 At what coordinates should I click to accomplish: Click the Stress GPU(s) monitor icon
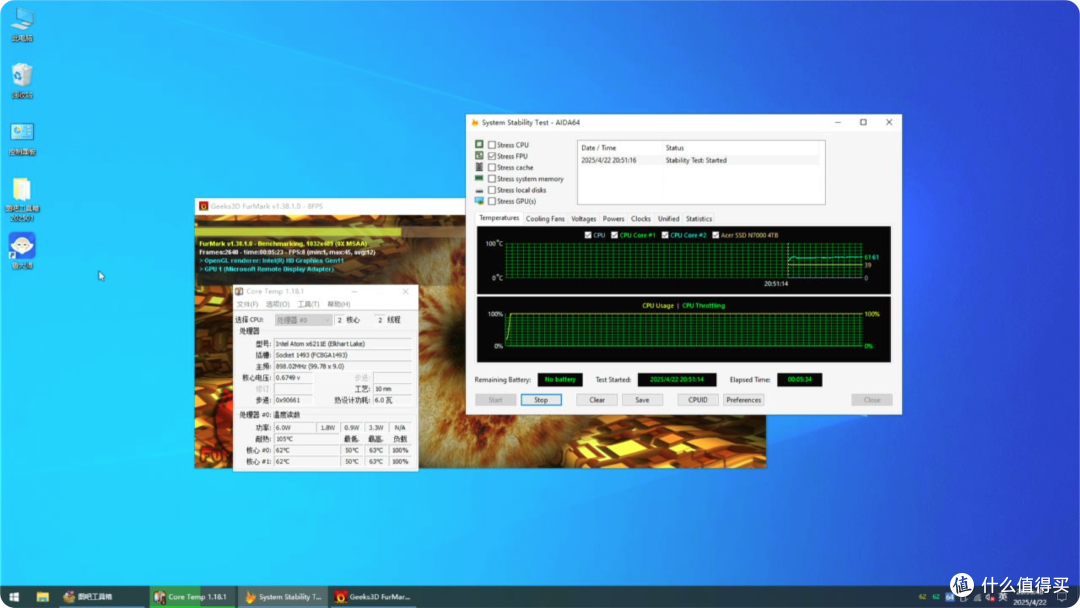pos(479,201)
